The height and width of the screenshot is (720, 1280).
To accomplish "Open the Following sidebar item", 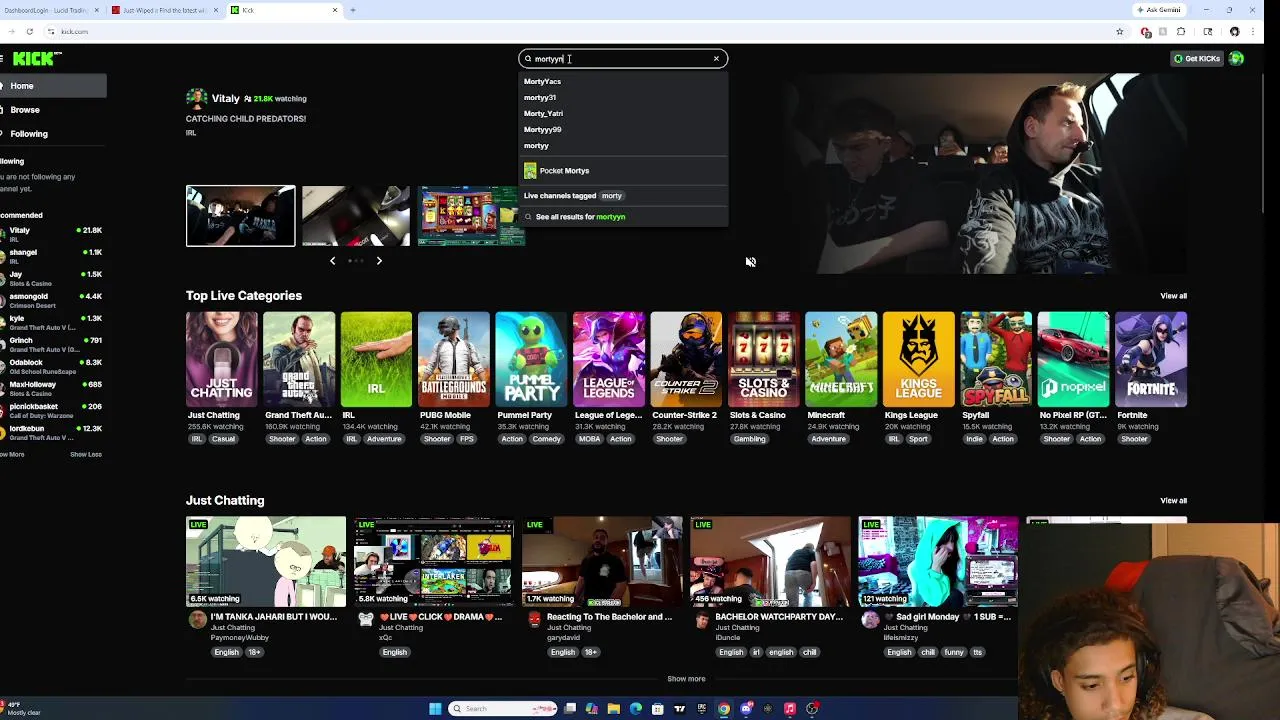I will [x=53, y=134].
